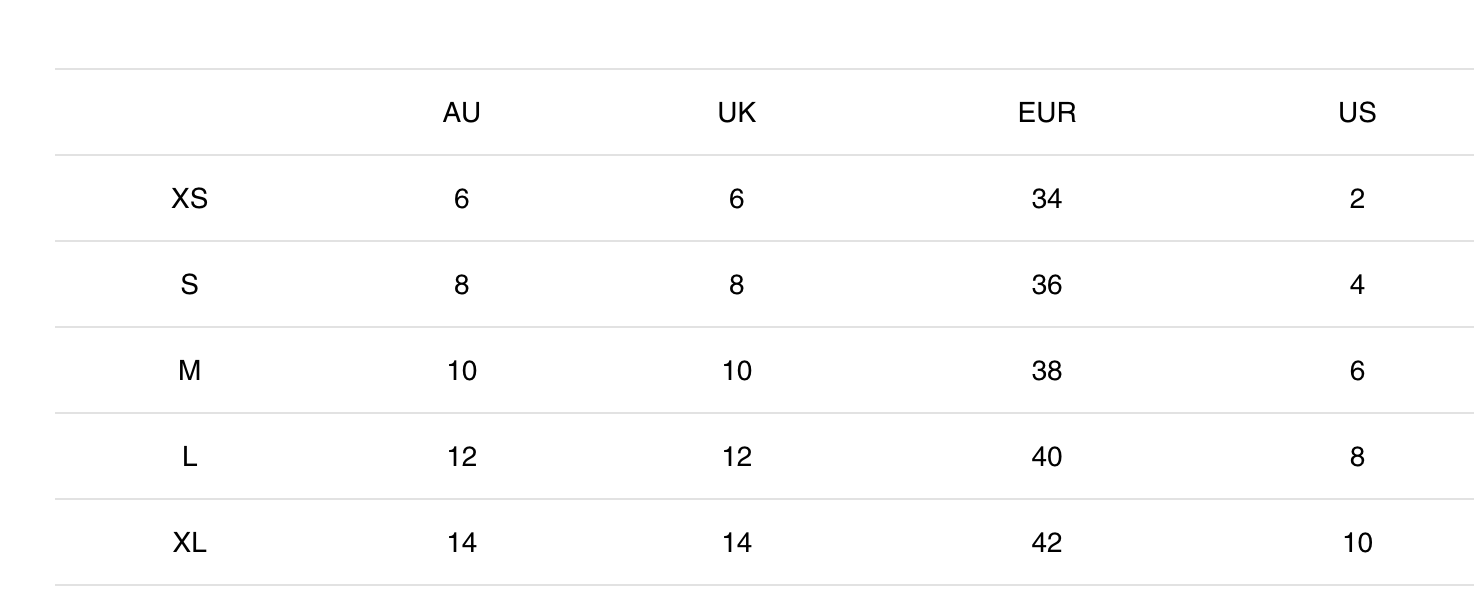Select the M size row label
This screenshot has height=604, width=1474.
190,371
